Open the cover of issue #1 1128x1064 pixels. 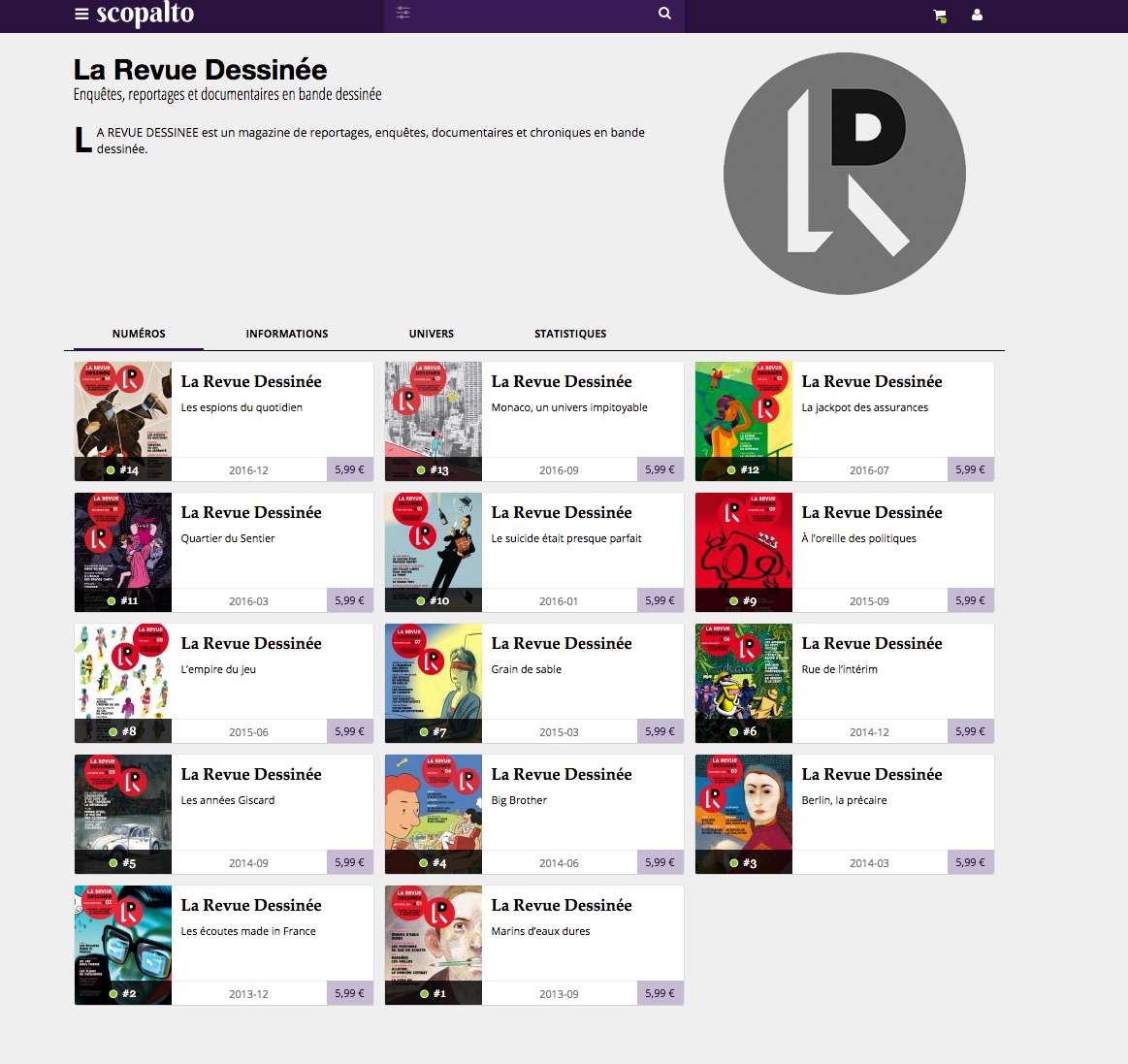coord(434,945)
